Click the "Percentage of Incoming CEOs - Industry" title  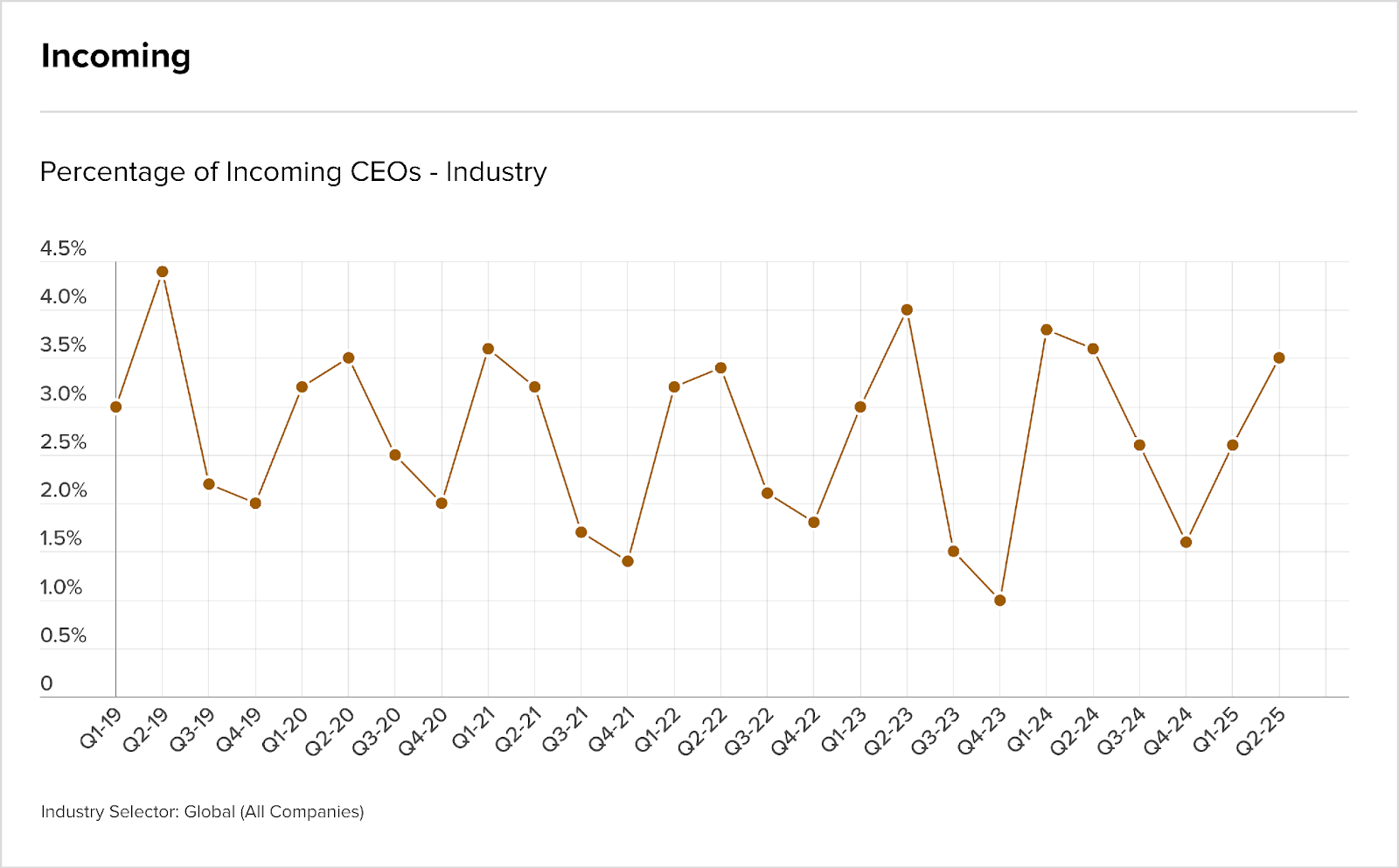pos(293,172)
